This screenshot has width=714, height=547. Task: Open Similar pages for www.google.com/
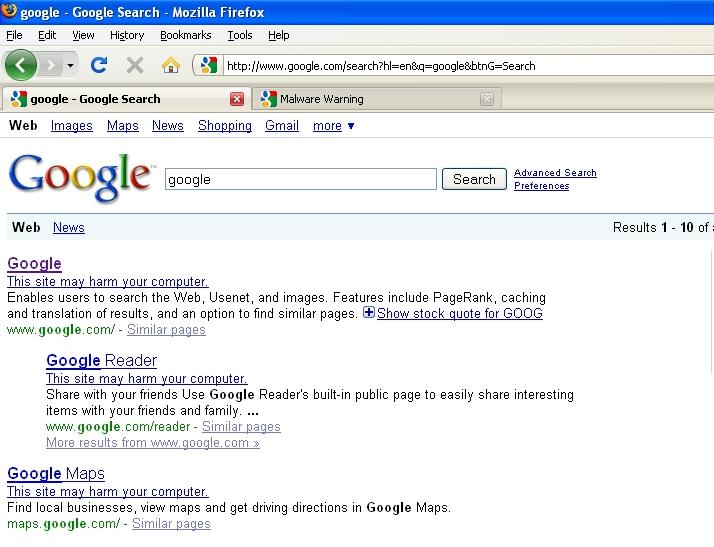(166, 329)
